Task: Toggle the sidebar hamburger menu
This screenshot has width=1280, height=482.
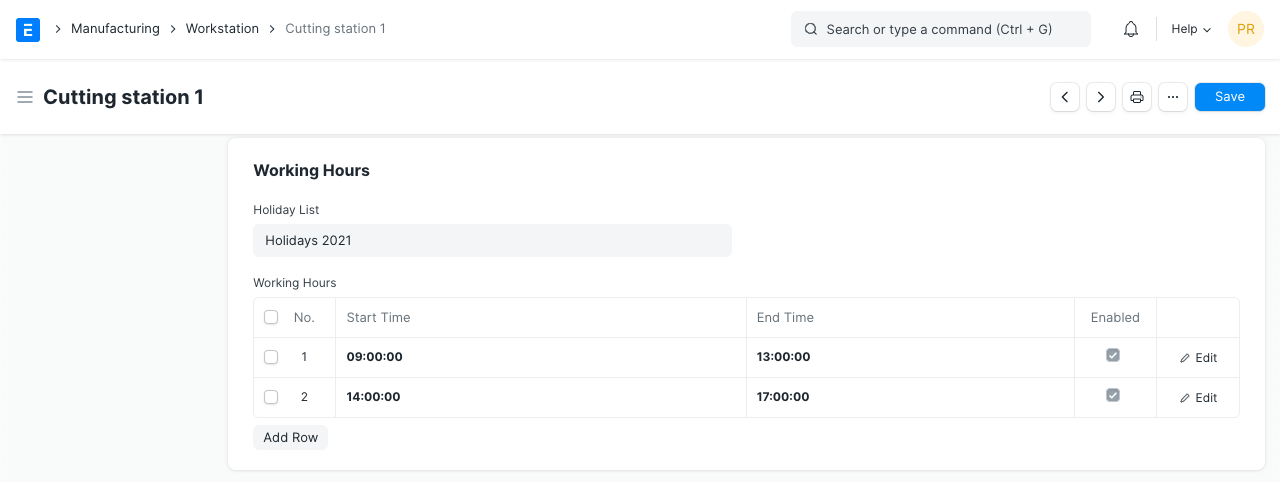Action: [25, 97]
